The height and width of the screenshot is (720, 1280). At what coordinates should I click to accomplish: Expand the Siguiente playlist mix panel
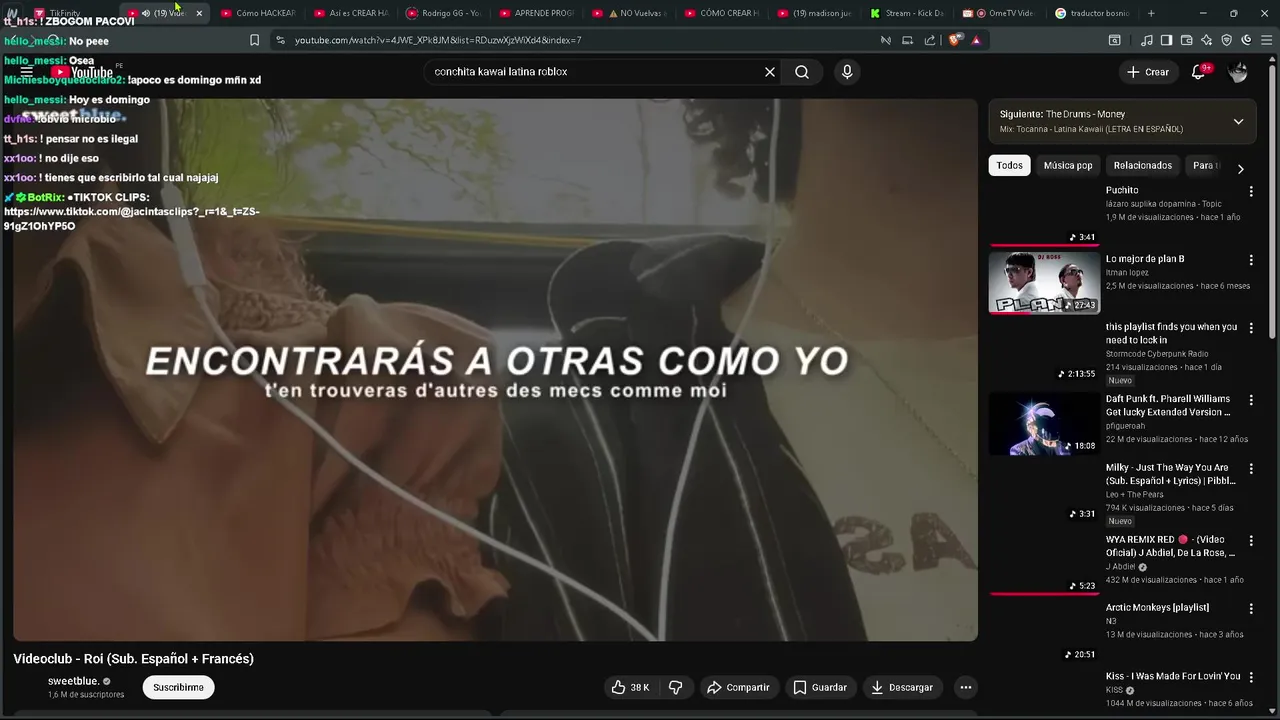(x=1238, y=121)
